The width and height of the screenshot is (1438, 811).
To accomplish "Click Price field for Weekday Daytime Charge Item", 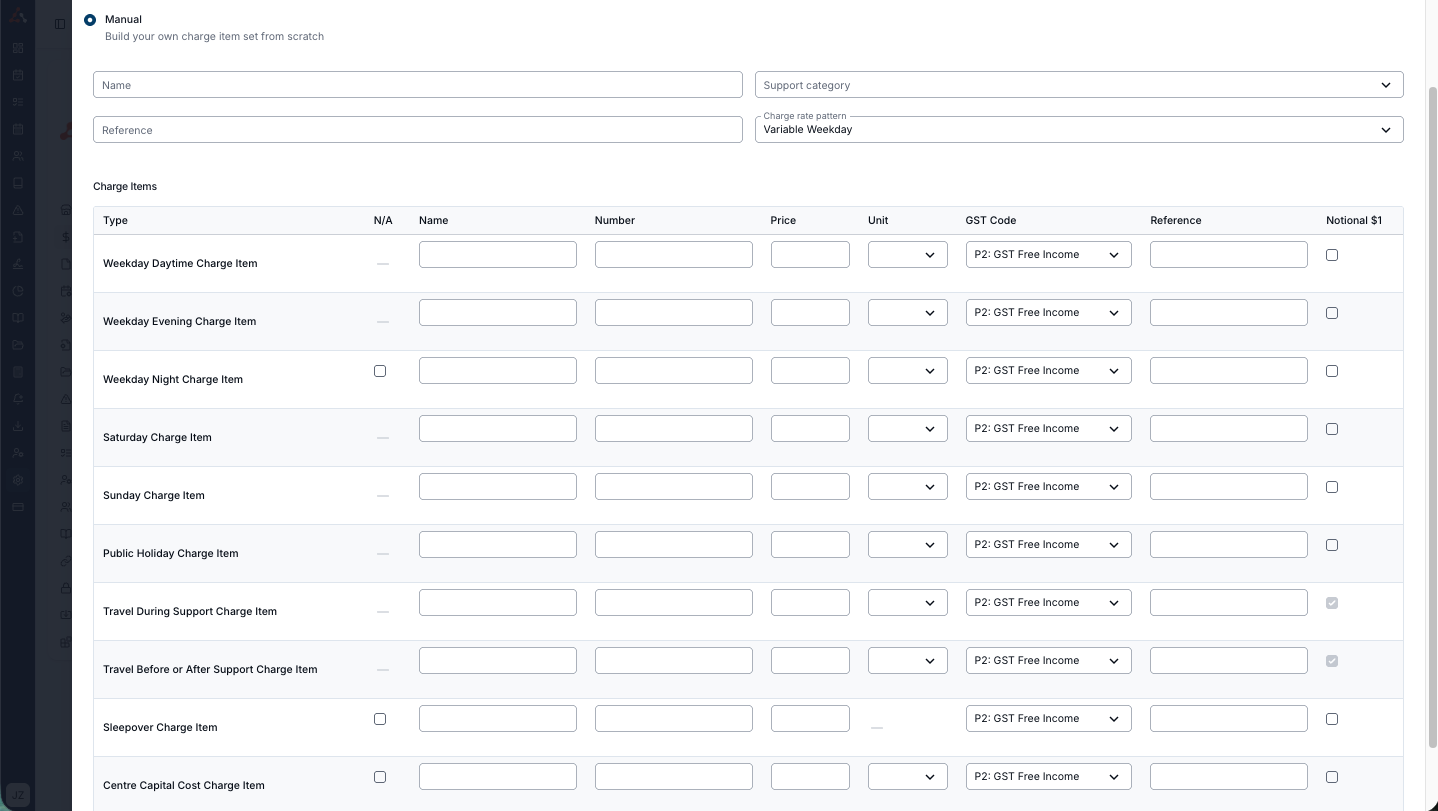I will point(810,255).
